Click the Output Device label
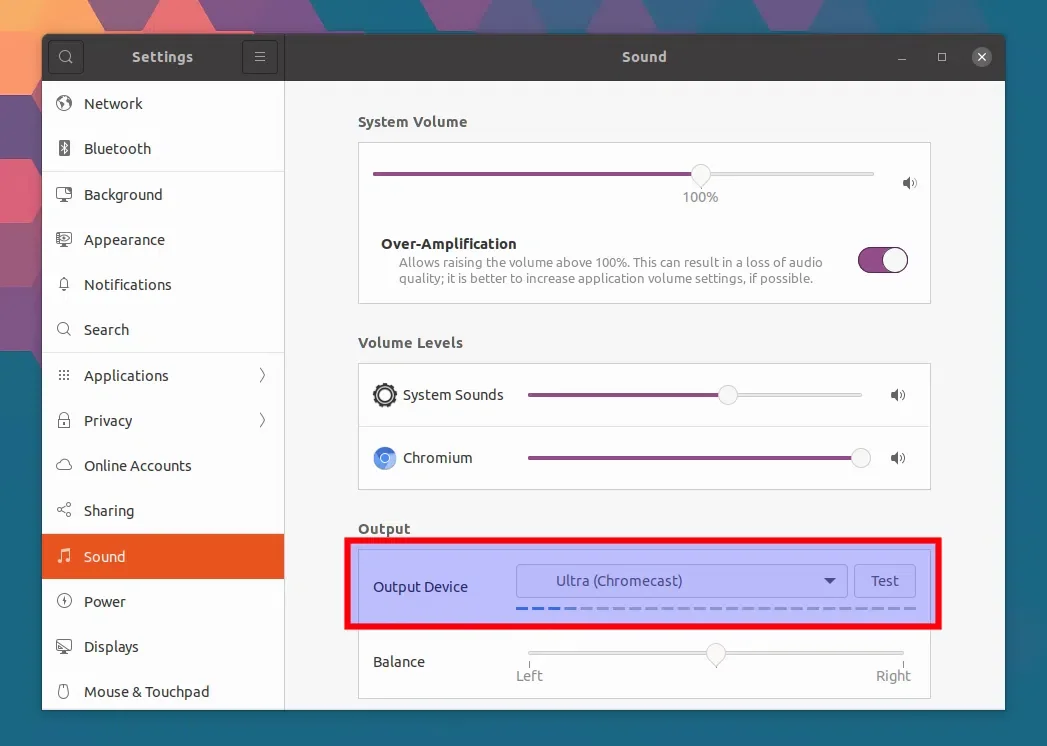The image size is (1047, 746). point(421,586)
